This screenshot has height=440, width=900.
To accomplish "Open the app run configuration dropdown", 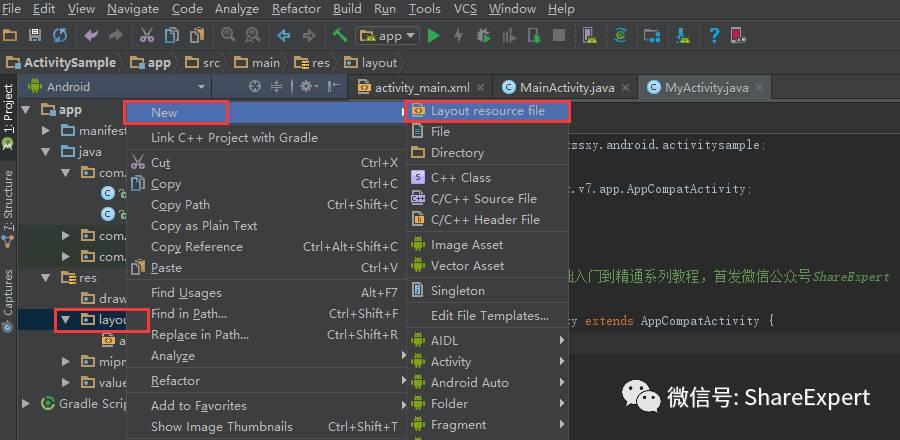I will [387, 36].
